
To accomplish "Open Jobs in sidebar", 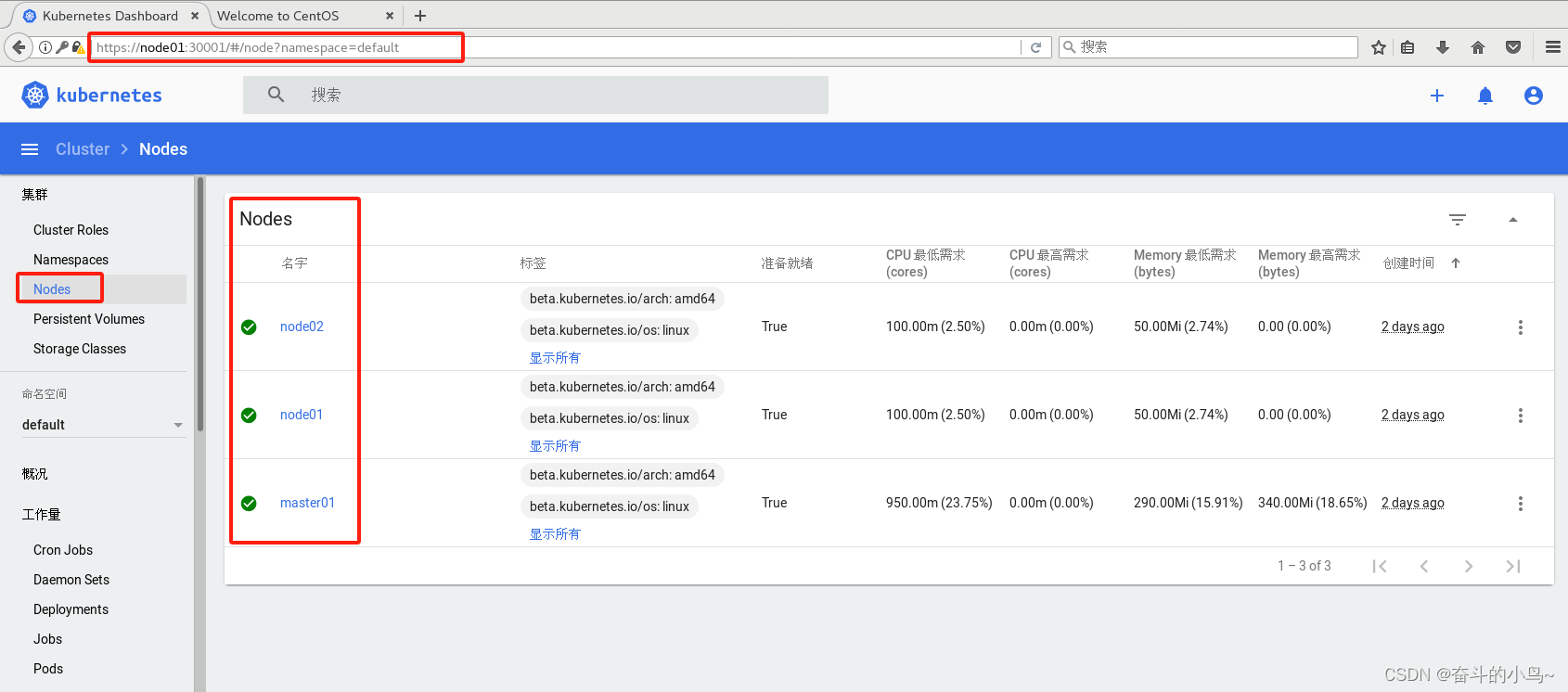I will [x=47, y=639].
